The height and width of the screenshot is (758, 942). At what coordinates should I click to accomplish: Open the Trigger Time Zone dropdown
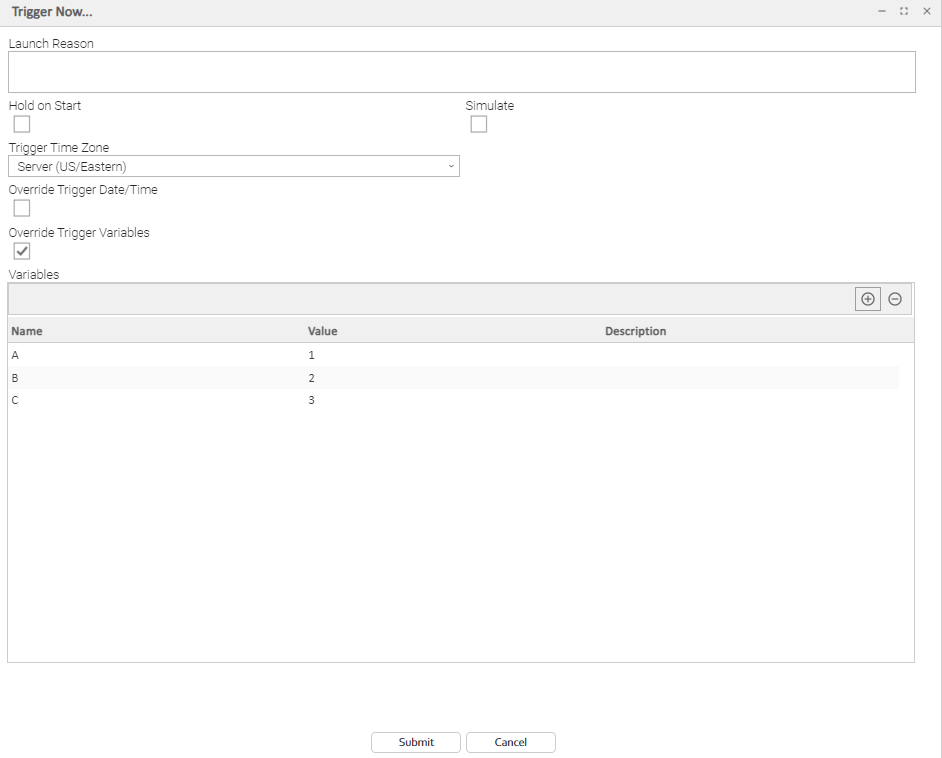click(233, 166)
